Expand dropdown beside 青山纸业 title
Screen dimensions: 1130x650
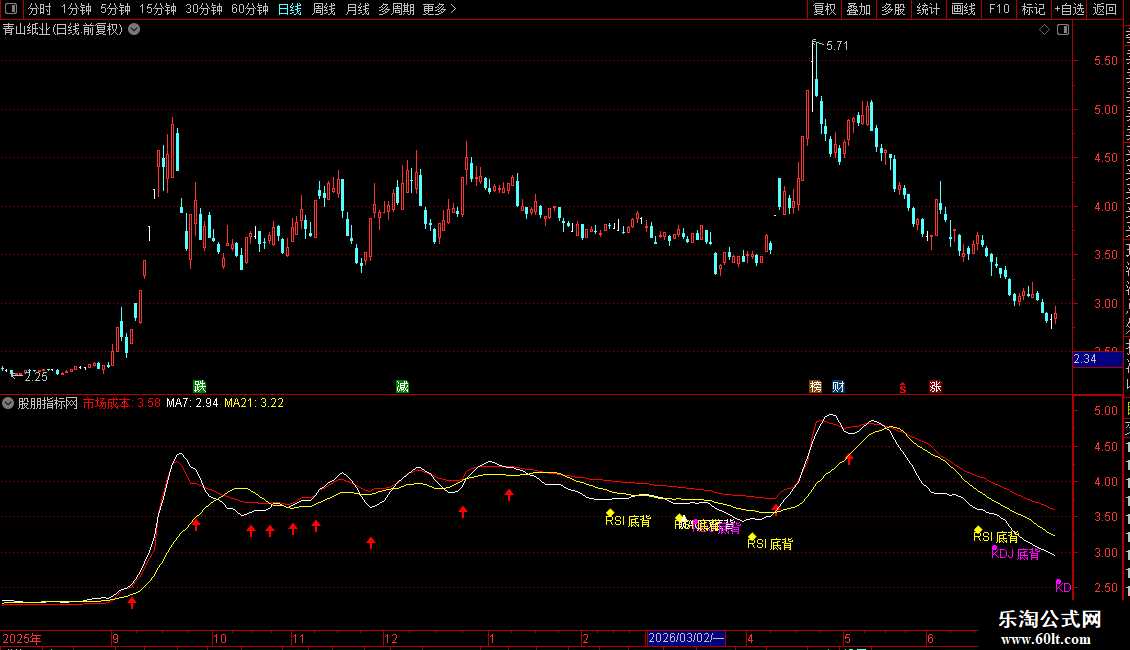[x=134, y=30]
